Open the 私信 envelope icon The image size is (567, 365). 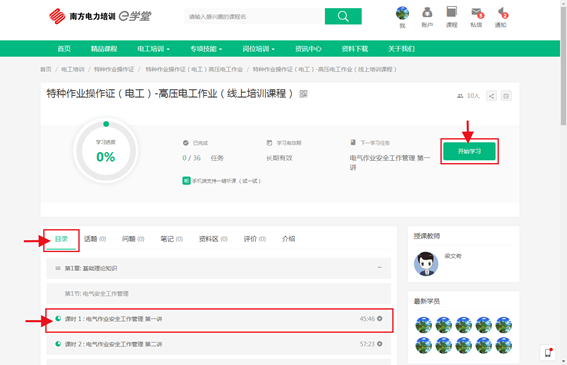(x=477, y=13)
